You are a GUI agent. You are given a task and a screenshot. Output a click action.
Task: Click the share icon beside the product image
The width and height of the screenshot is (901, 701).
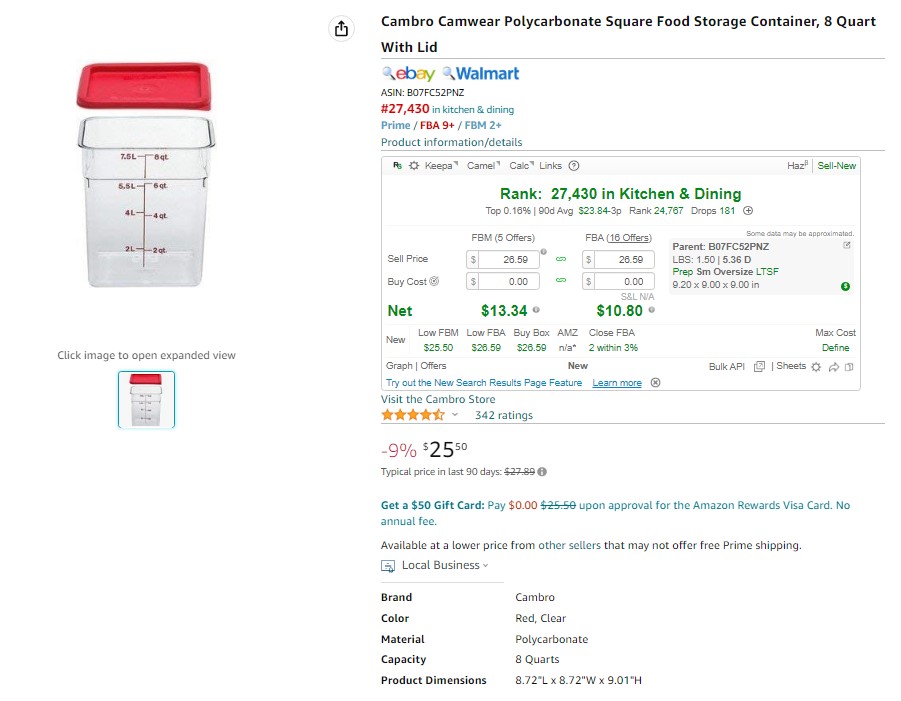pos(341,28)
